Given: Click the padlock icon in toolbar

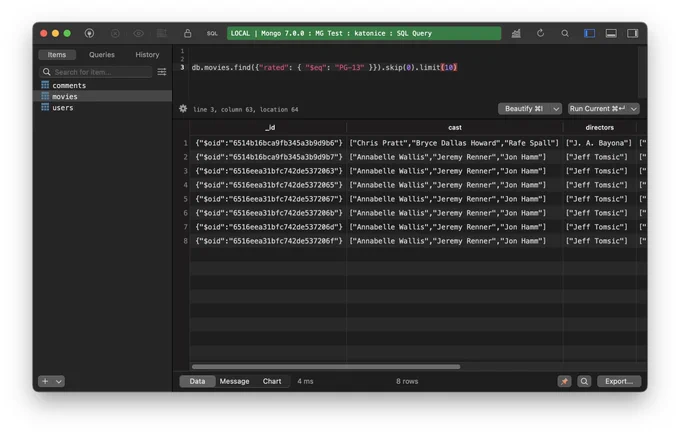Looking at the screenshot, I should (x=187, y=33).
